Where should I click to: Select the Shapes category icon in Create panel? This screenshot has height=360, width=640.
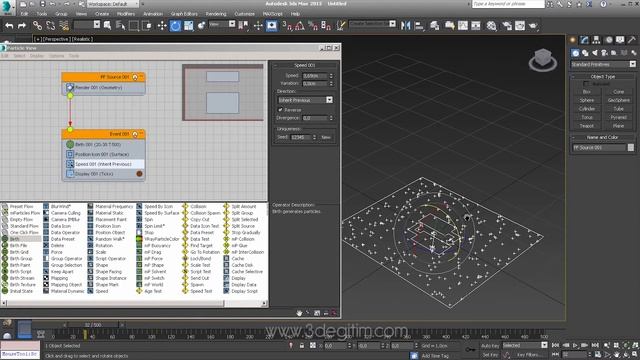tap(585, 53)
